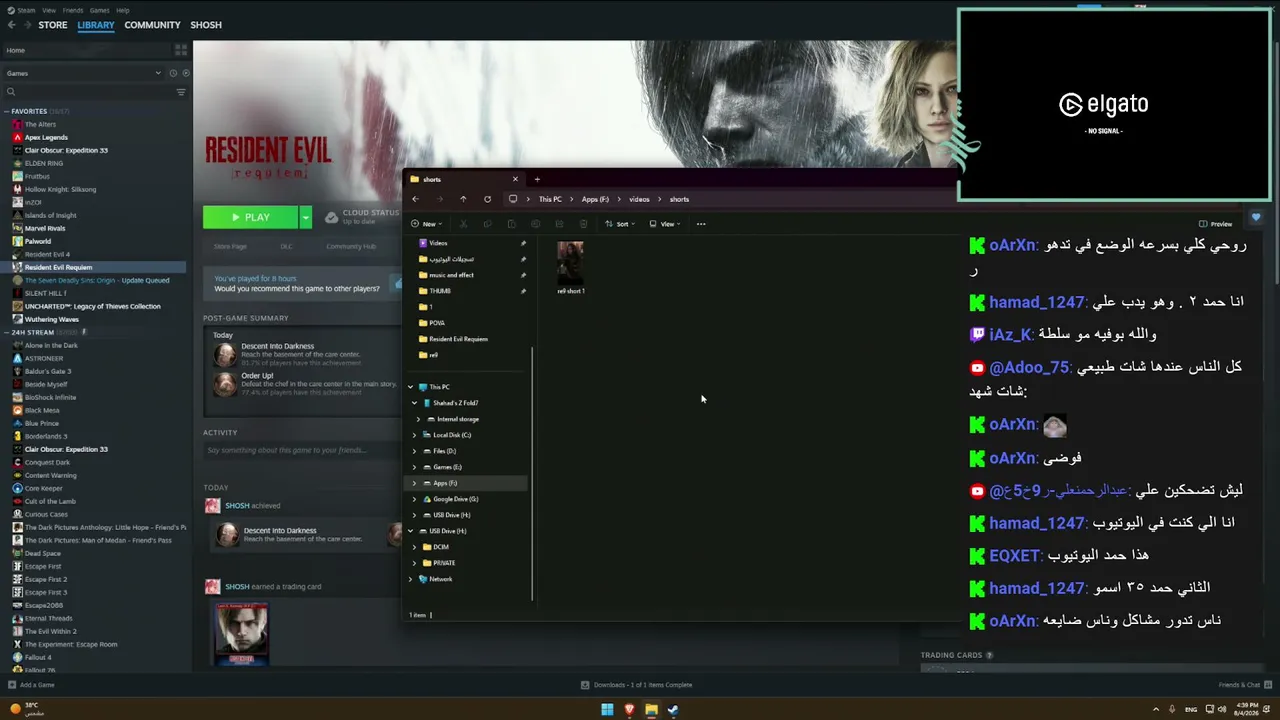This screenshot has height=720, width=1280.
Task: Open Steam's Games menu
Action: tap(100, 10)
